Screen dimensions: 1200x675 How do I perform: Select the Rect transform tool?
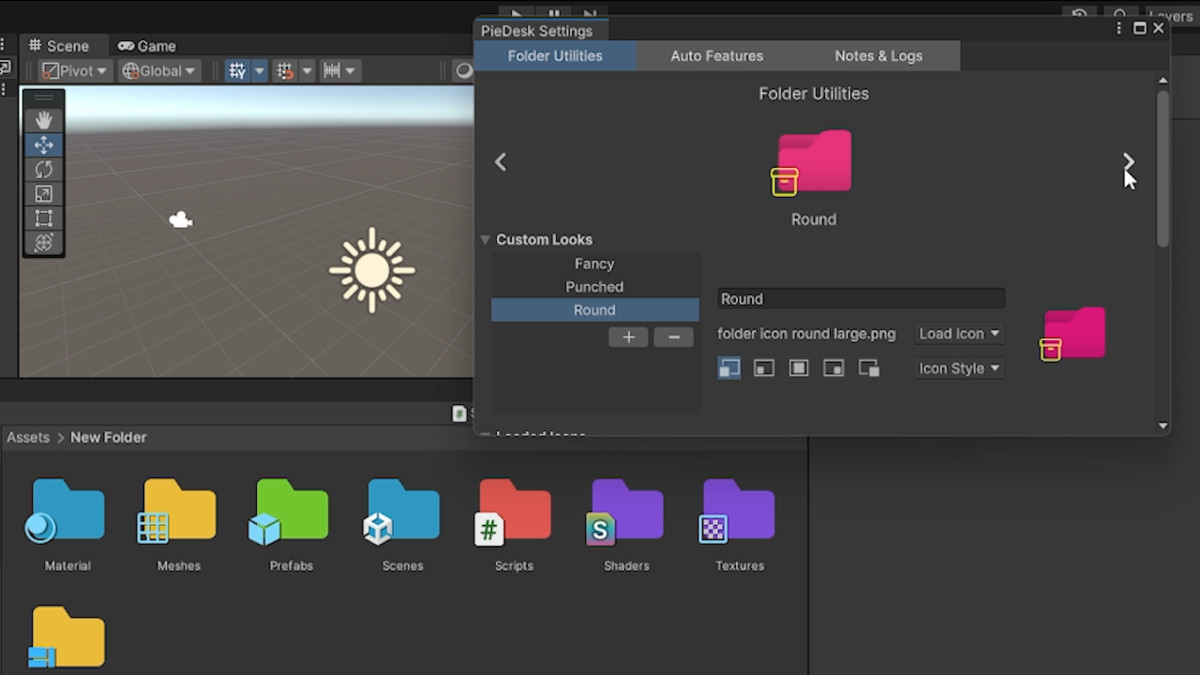(44, 218)
